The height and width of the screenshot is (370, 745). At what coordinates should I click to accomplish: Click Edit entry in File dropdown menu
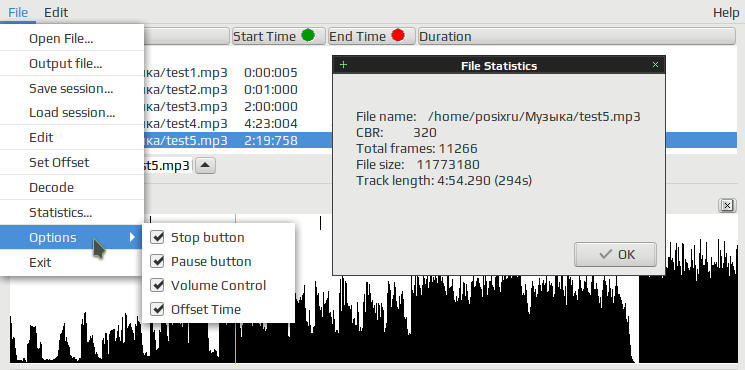click(72, 138)
